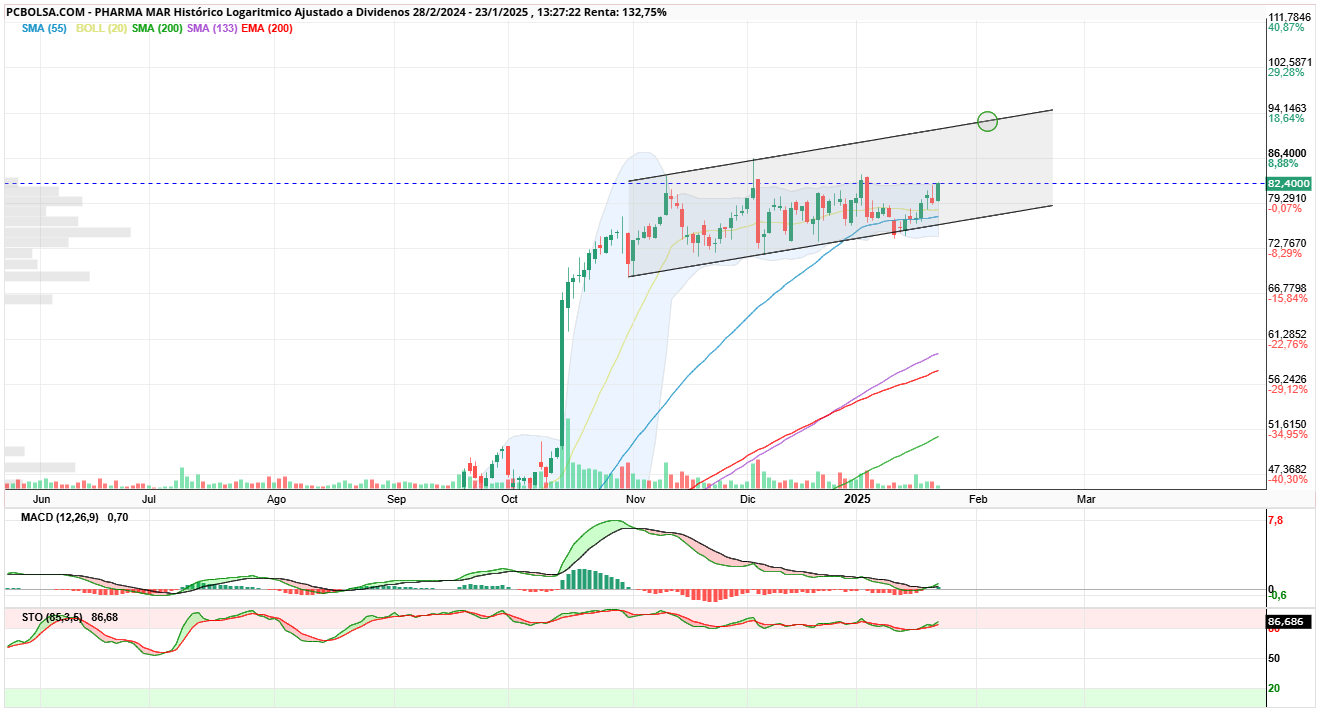Select the 61,2852 price level
Screen dimensions: 1320x712
coord(1288,334)
